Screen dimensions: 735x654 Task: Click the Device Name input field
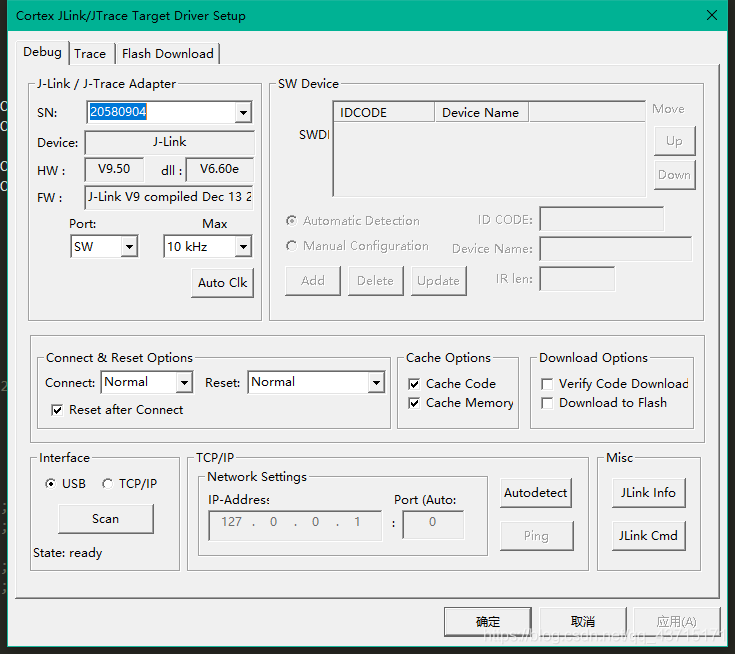[x=616, y=248]
